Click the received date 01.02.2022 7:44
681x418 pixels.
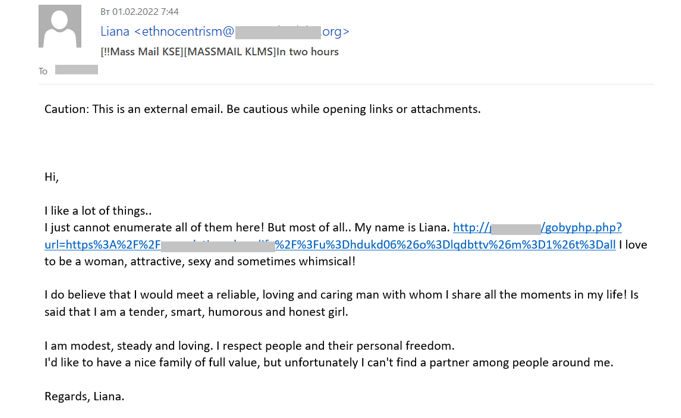click(x=139, y=12)
